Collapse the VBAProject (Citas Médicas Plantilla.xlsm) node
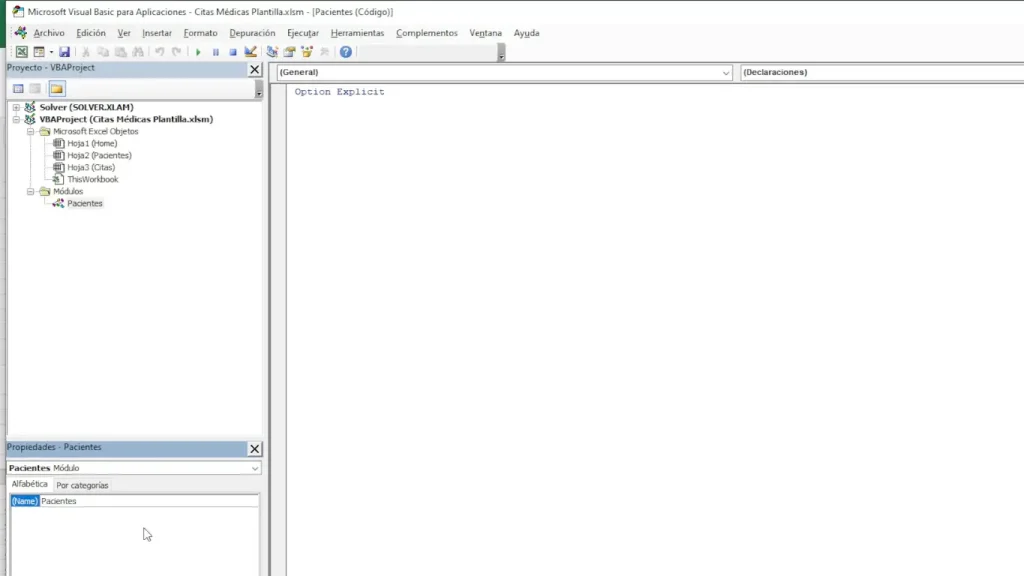This screenshot has width=1024, height=576. click(16, 120)
